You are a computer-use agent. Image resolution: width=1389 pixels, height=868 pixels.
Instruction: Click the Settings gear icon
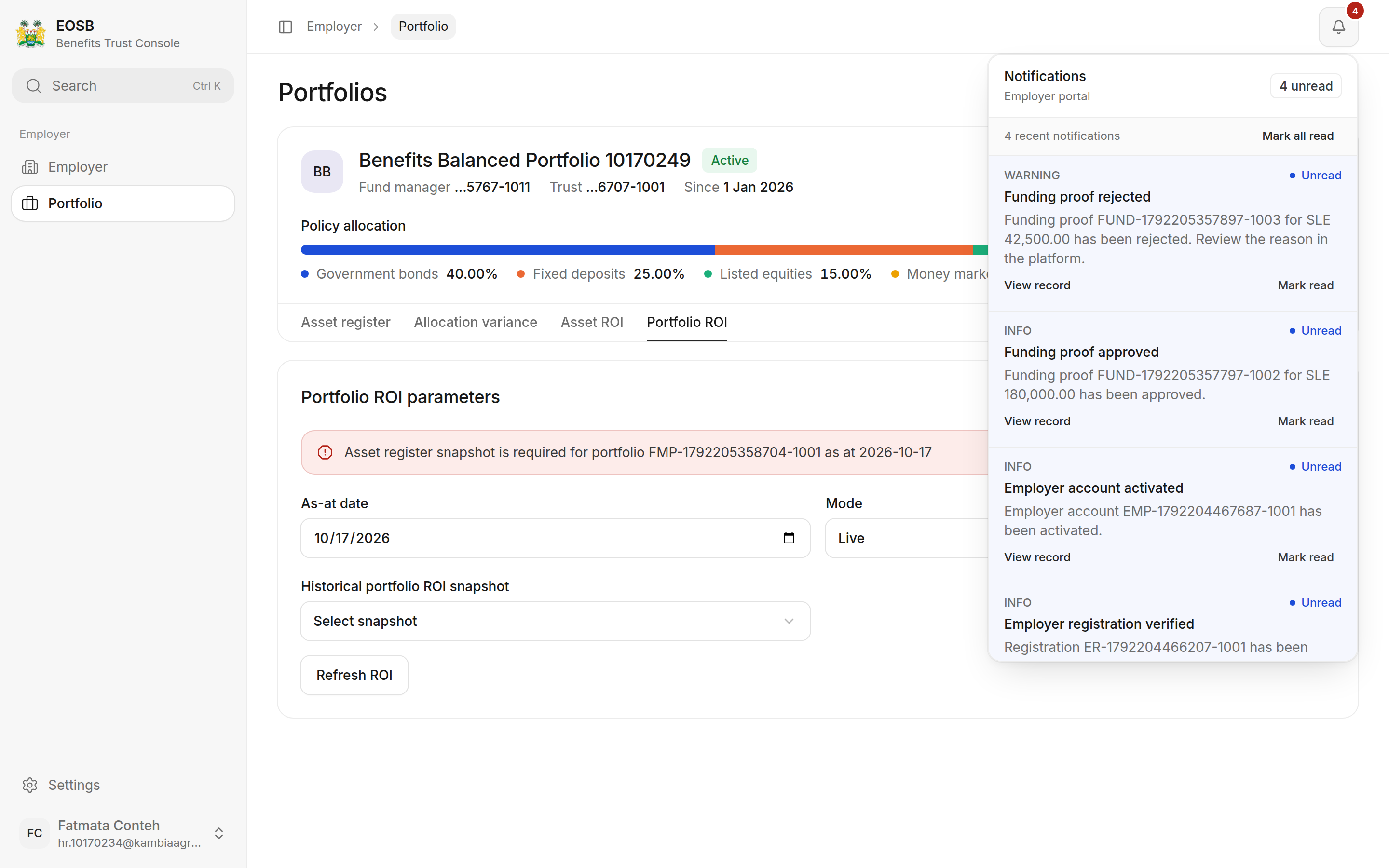tap(30, 785)
